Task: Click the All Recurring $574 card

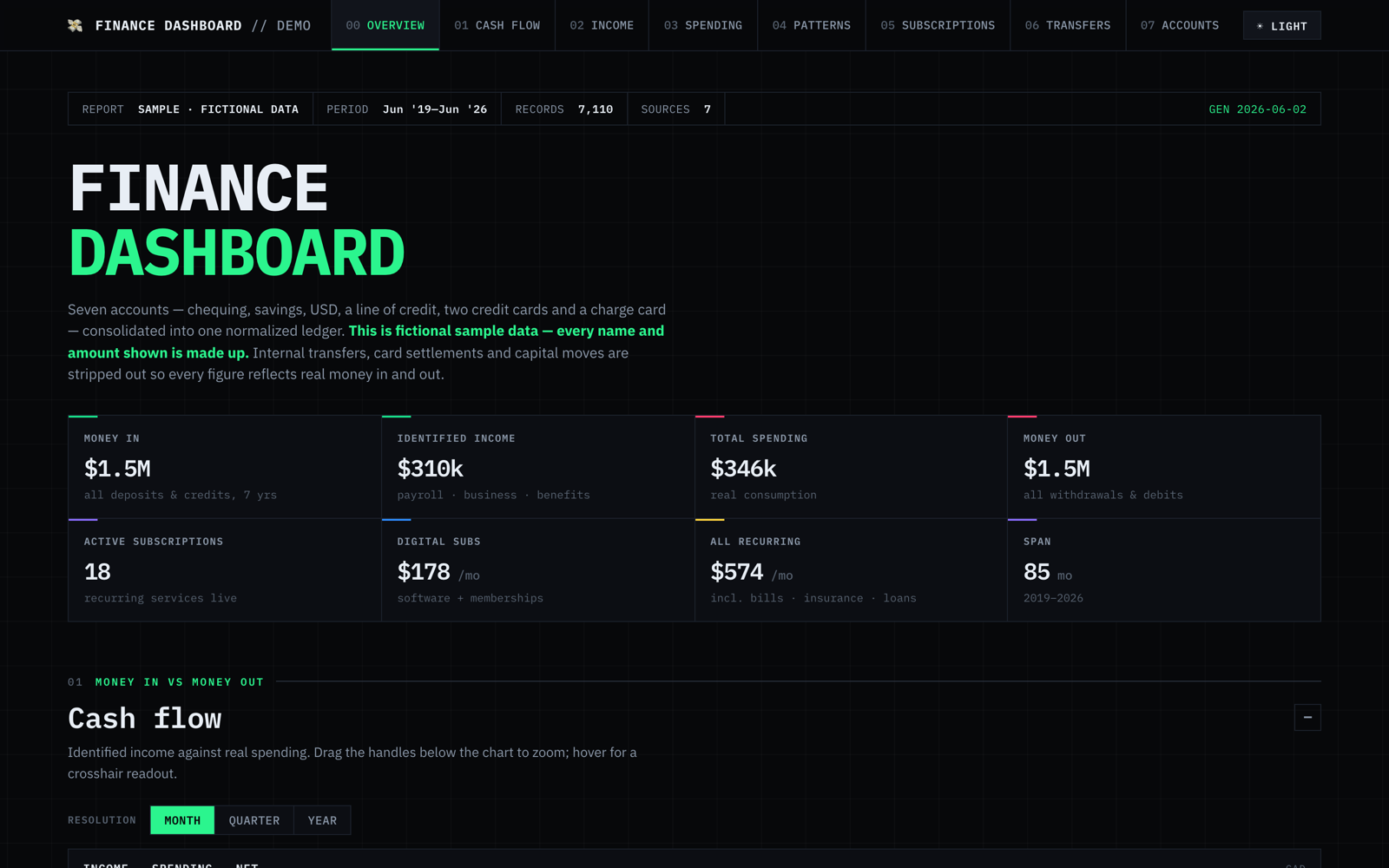Action: click(x=851, y=570)
